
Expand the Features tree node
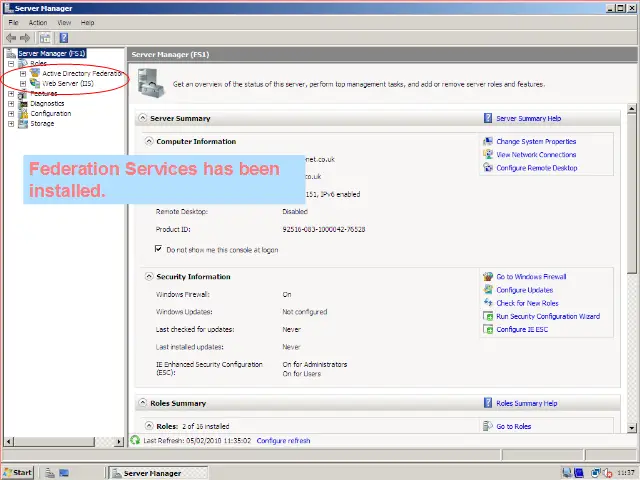coord(11,94)
